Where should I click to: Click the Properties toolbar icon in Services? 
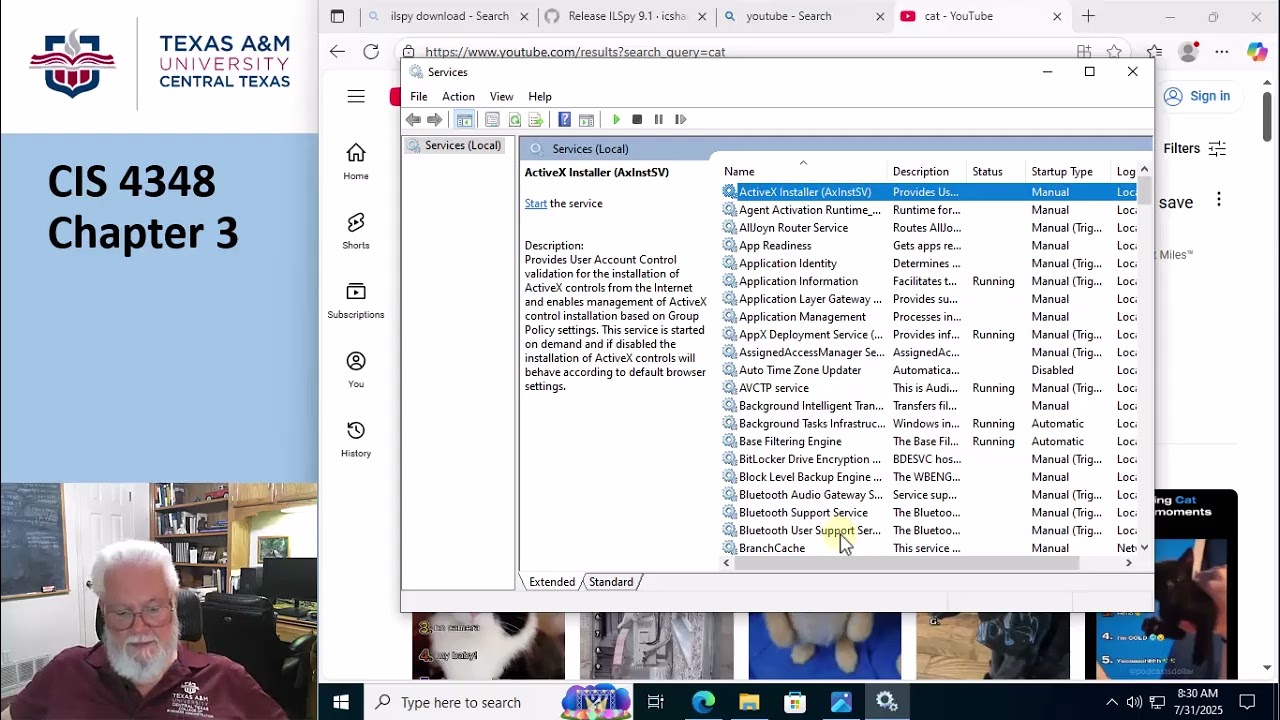click(492, 120)
